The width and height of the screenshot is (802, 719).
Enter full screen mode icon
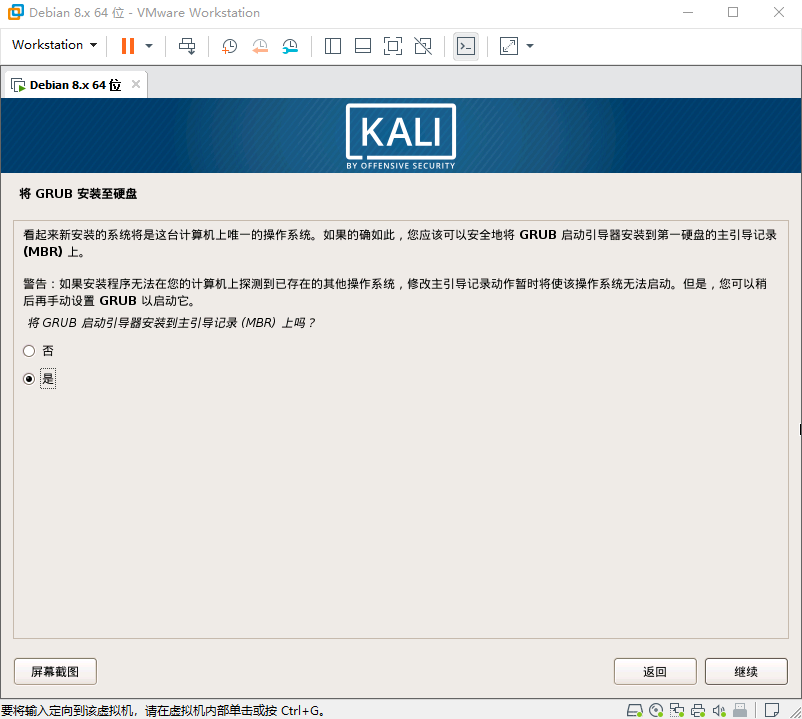point(393,46)
